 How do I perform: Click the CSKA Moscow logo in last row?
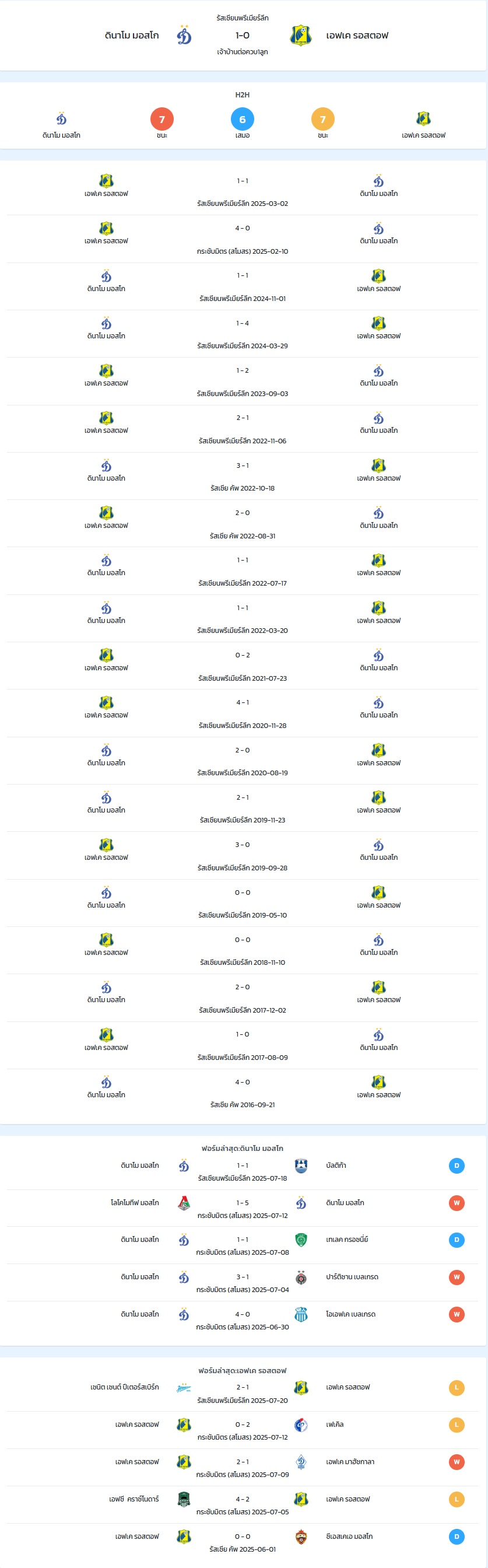point(301,1536)
